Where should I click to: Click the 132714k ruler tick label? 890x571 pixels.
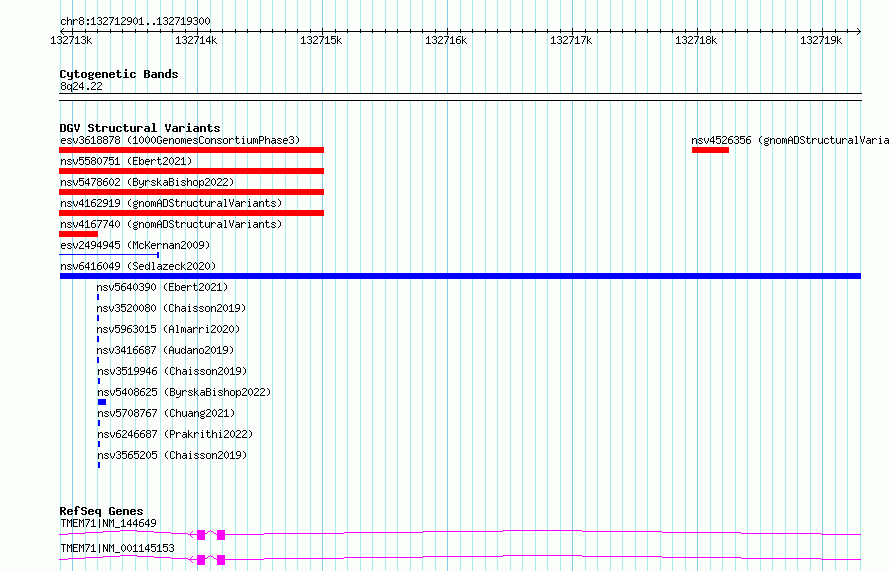pyautogui.click(x=196, y=40)
